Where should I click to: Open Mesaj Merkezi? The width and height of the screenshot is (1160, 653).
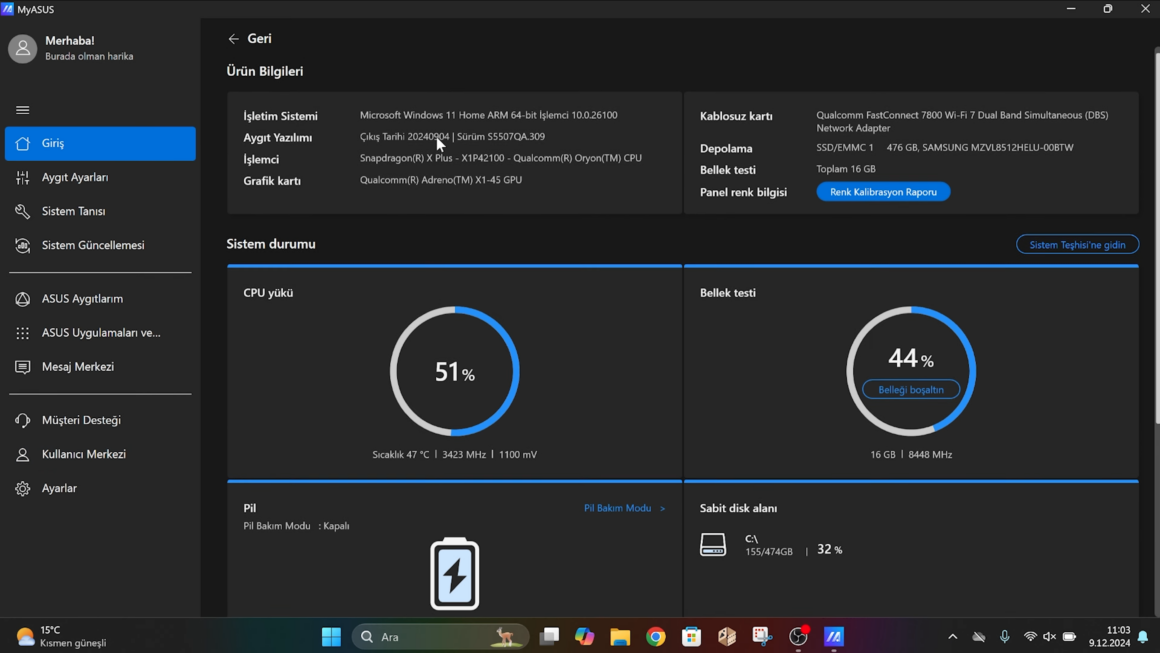[101, 367]
